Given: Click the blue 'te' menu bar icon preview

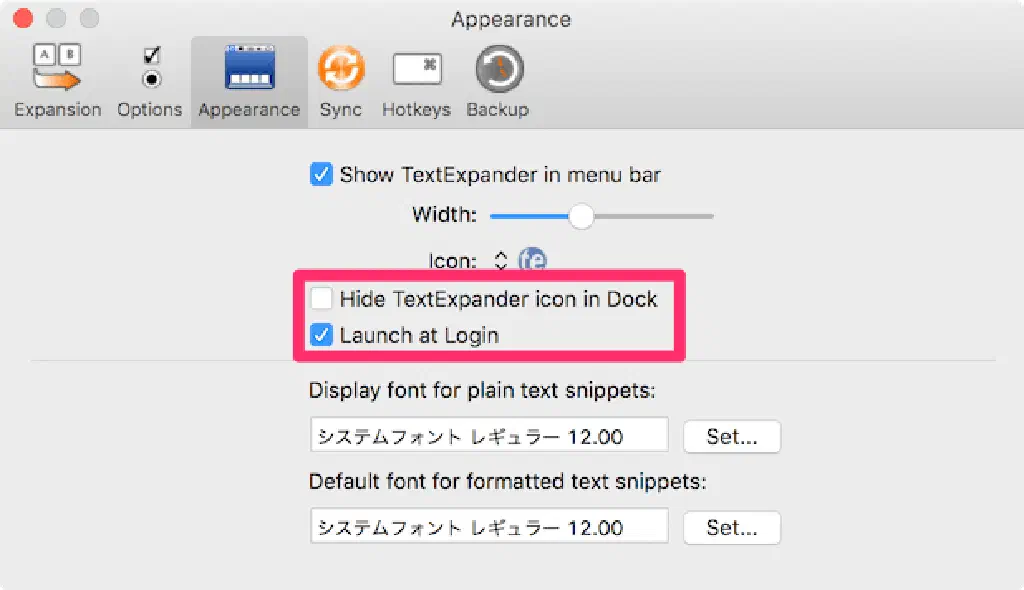Looking at the screenshot, I should 533,260.
